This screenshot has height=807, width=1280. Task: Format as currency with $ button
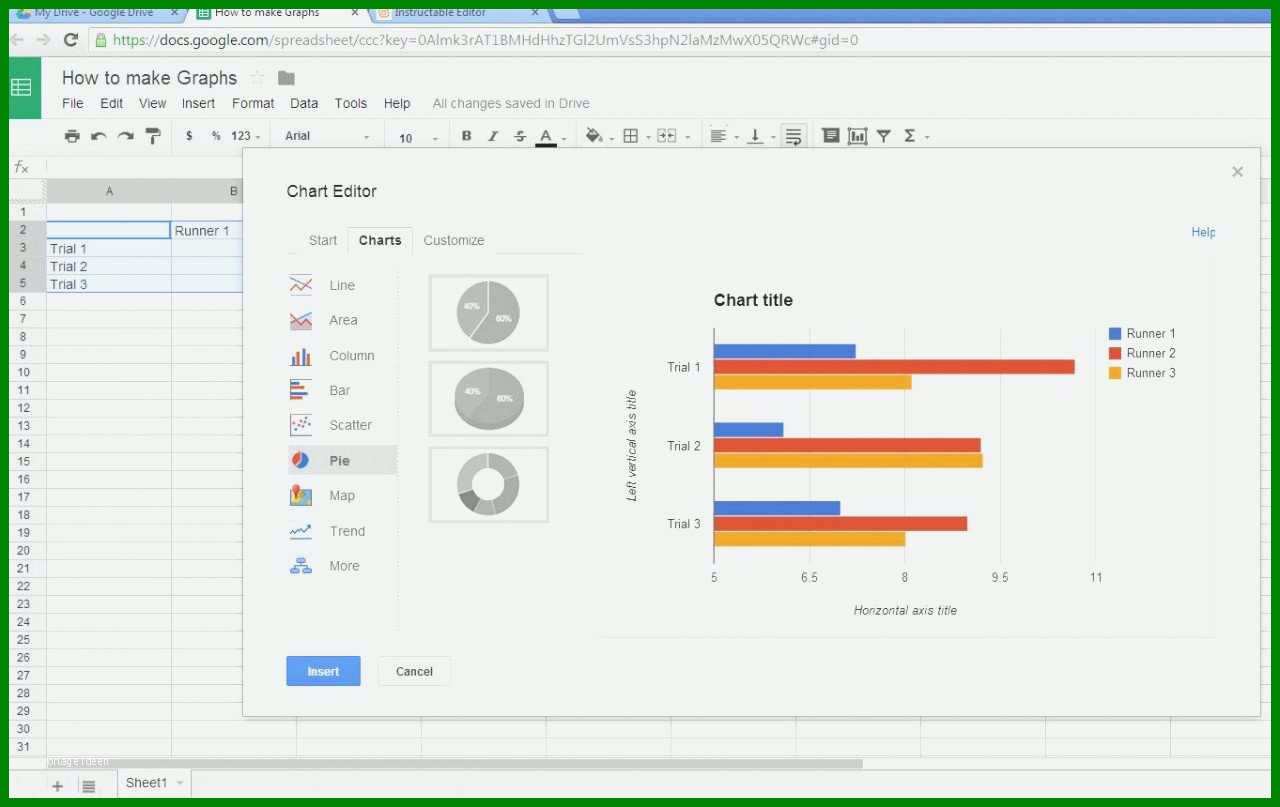(189, 136)
